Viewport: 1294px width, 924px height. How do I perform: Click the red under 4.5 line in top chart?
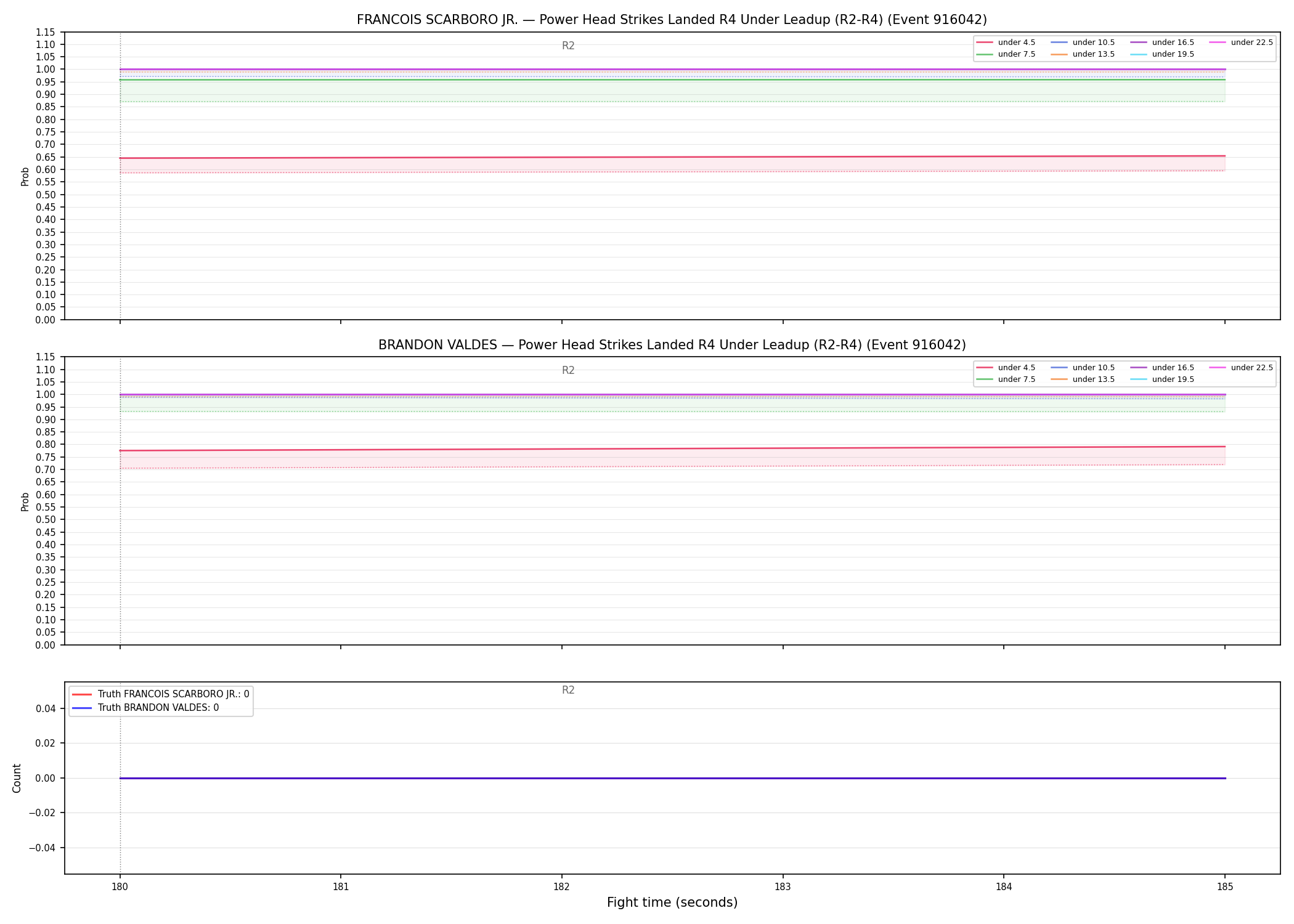672,157
